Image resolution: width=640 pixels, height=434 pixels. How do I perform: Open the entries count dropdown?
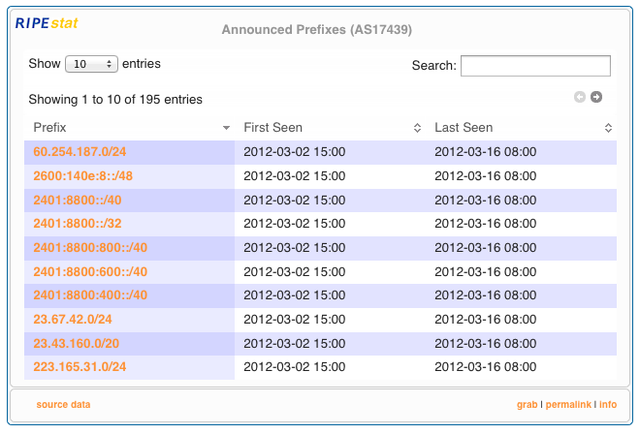pos(91,64)
